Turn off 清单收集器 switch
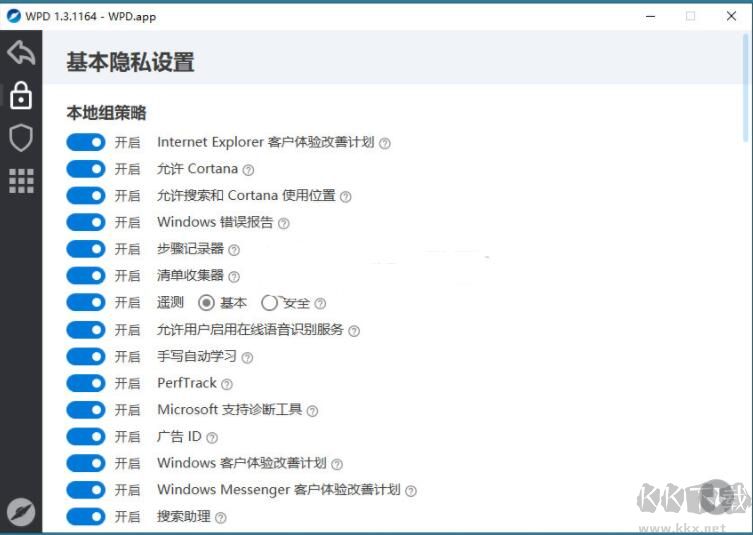 coord(85,276)
